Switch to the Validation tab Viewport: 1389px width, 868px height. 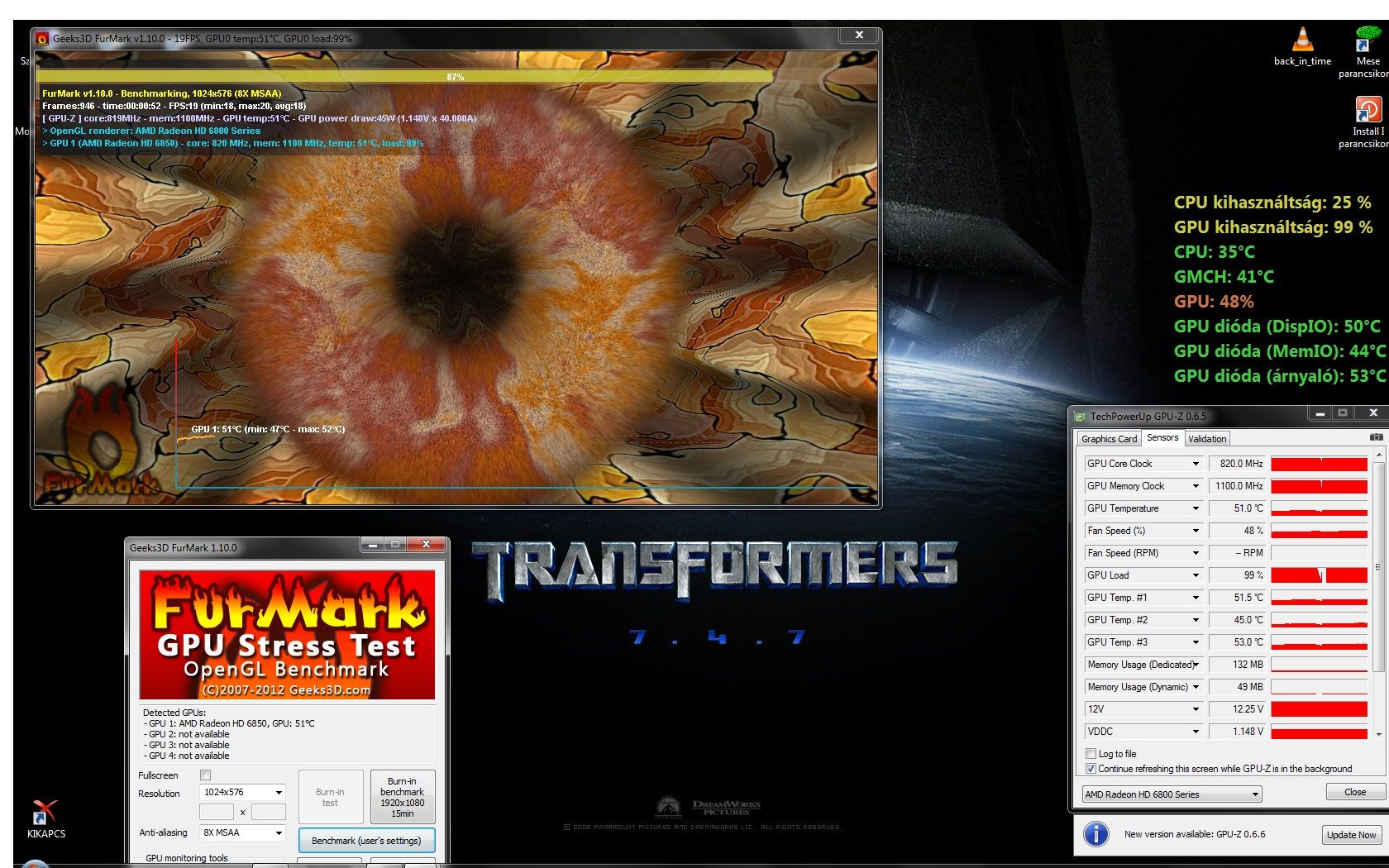pyautogui.click(x=1207, y=439)
